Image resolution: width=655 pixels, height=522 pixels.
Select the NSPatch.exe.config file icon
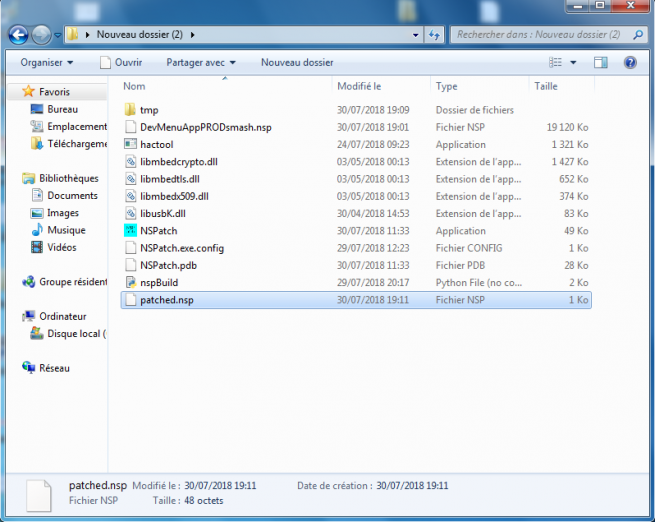(130, 248)
